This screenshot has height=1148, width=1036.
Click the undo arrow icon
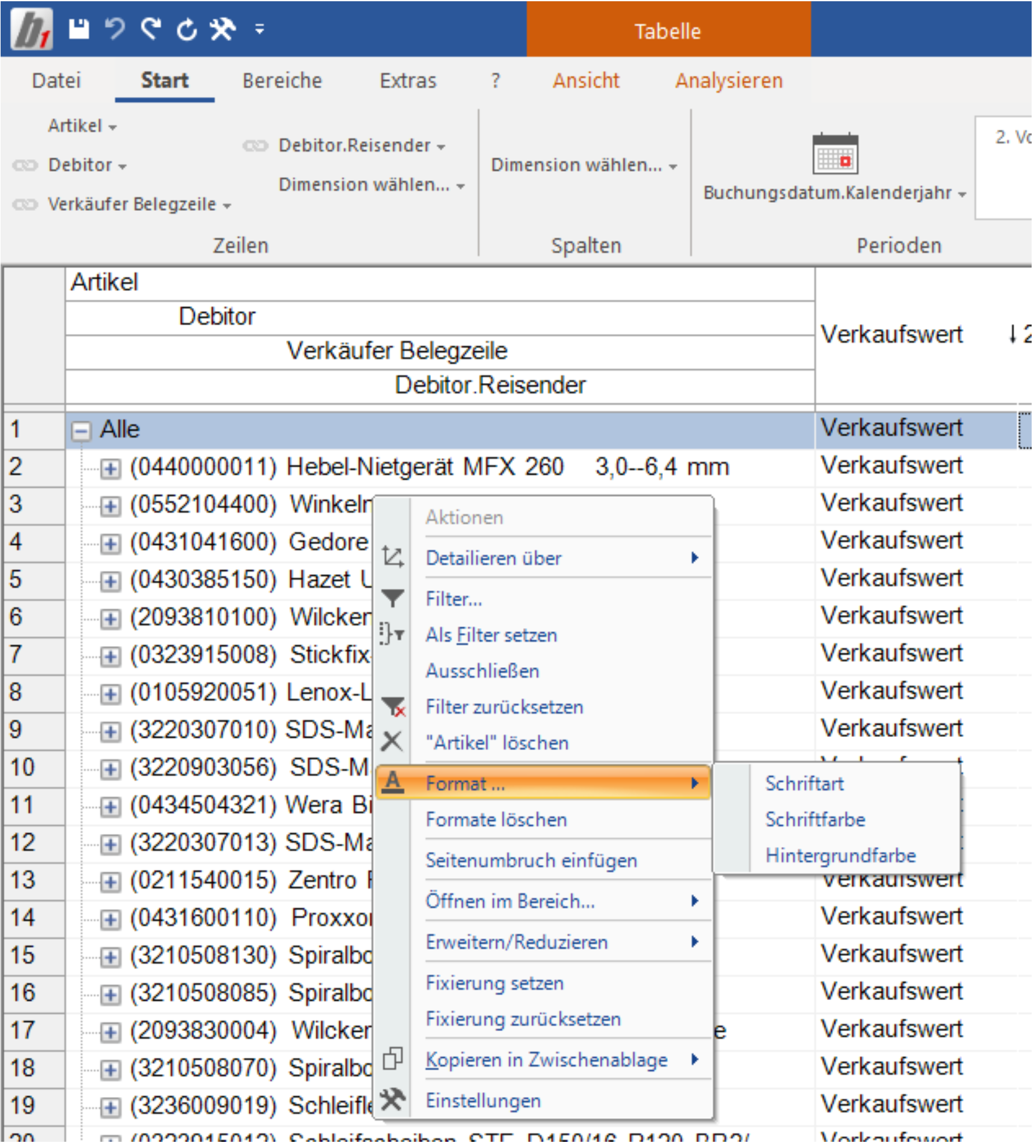tap(114, 29)
